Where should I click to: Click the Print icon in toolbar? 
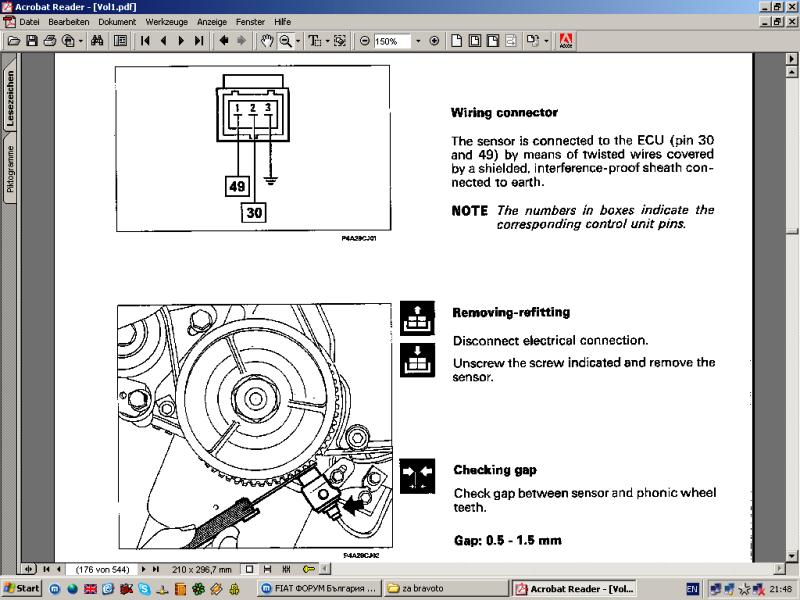[x=49, y=41]
